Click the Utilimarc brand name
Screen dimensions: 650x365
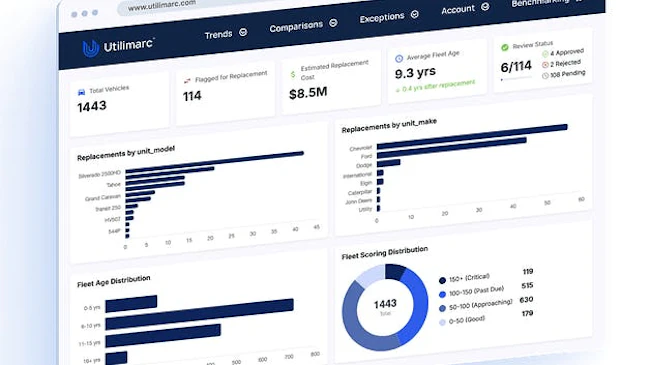coord(129,45)
